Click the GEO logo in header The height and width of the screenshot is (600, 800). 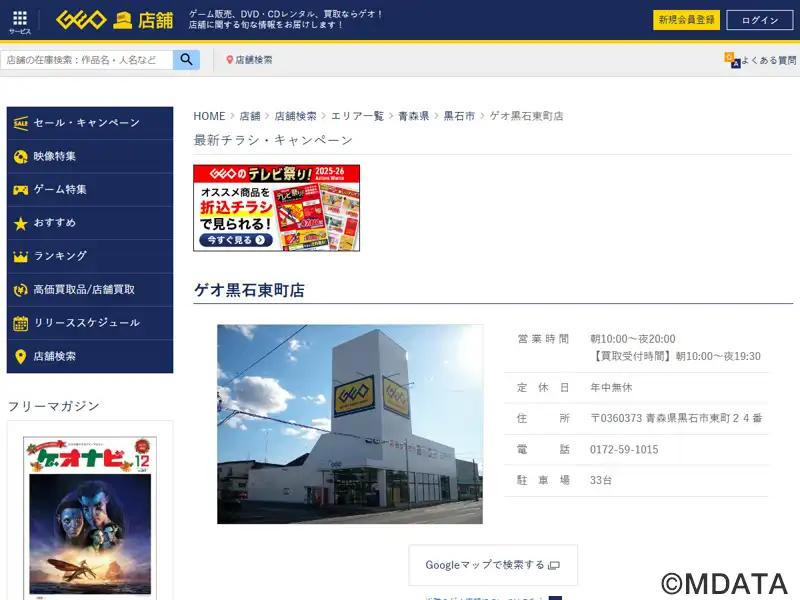[81, 20]
